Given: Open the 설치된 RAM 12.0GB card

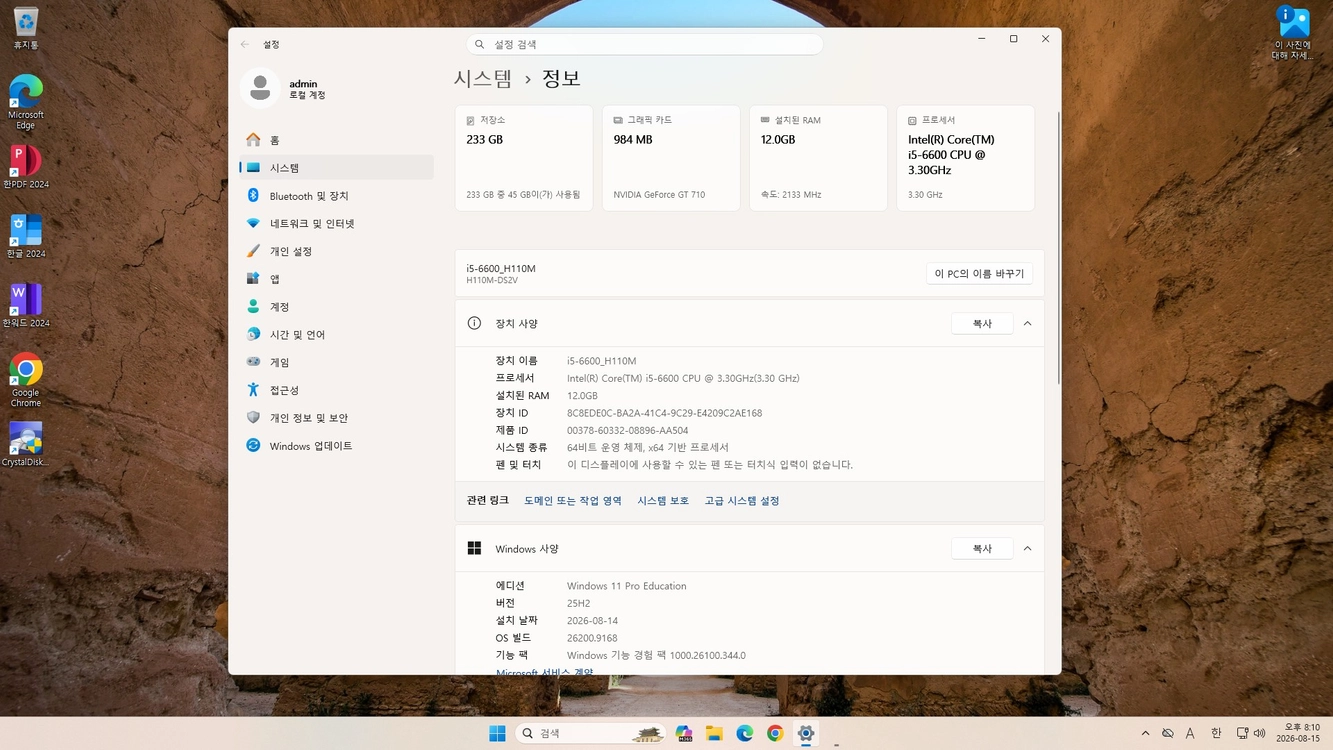Looking at the screenshot, I should tap(818, 158).
